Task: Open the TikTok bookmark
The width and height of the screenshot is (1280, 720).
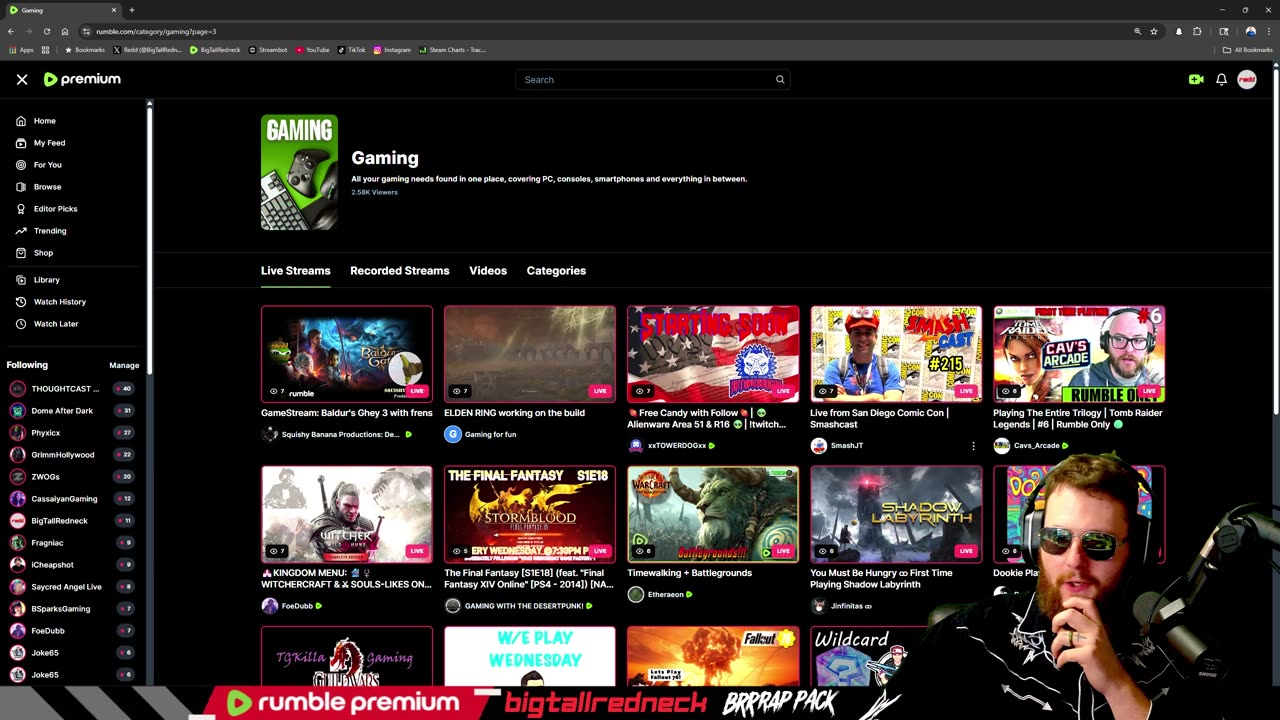Action: (352, 50)
